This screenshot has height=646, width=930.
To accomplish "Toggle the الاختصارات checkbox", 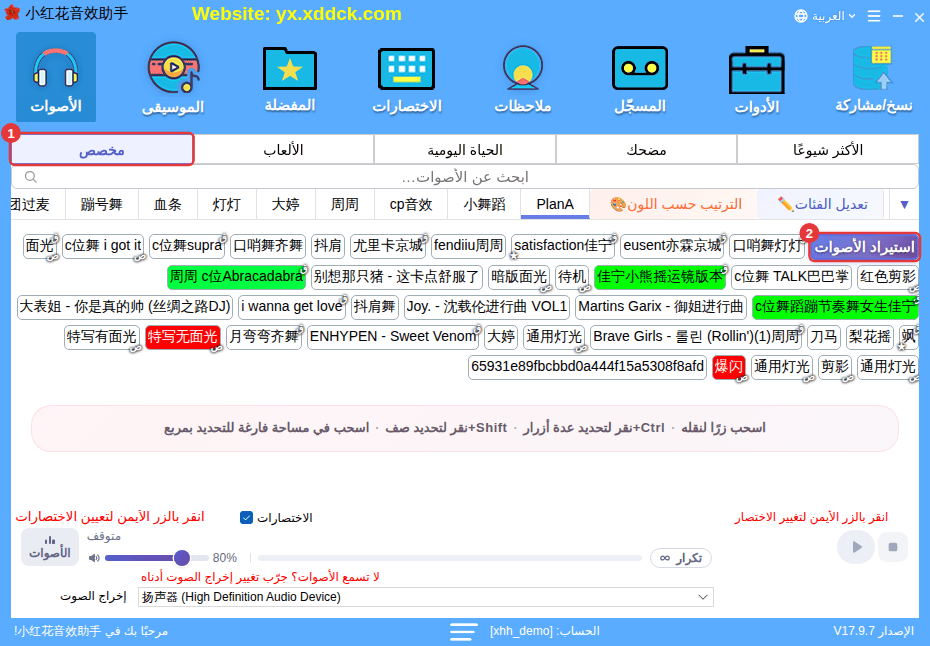I will point(246,518).
